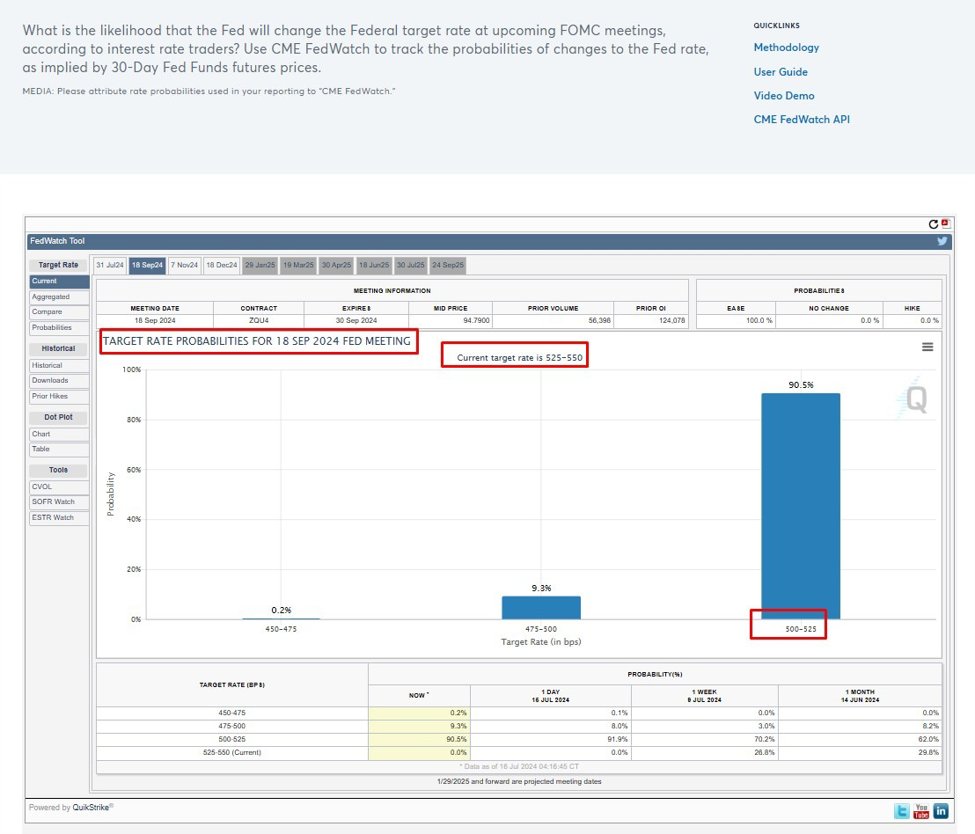Open the YouTube icon in the footer
This screenshot has width=975, height=834.
pyautogui.click(x=921, y=811)
